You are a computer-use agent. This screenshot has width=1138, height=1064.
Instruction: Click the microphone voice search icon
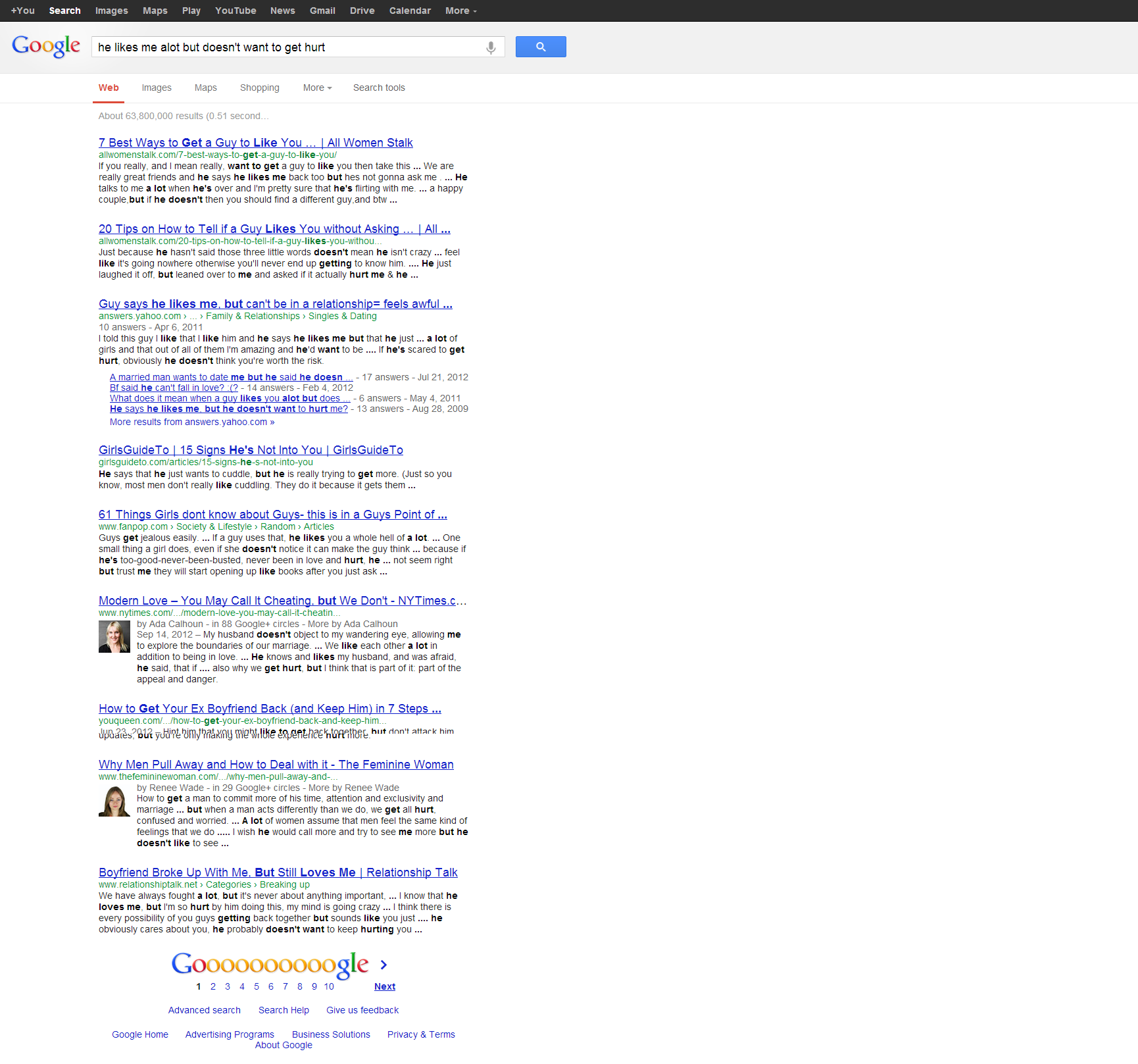tap(491, 47)
